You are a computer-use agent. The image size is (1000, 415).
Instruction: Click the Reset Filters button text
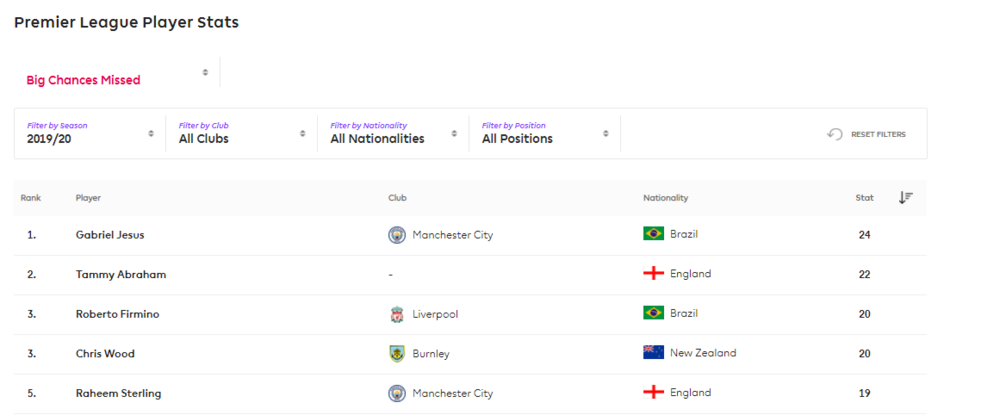tap(878, 135)
